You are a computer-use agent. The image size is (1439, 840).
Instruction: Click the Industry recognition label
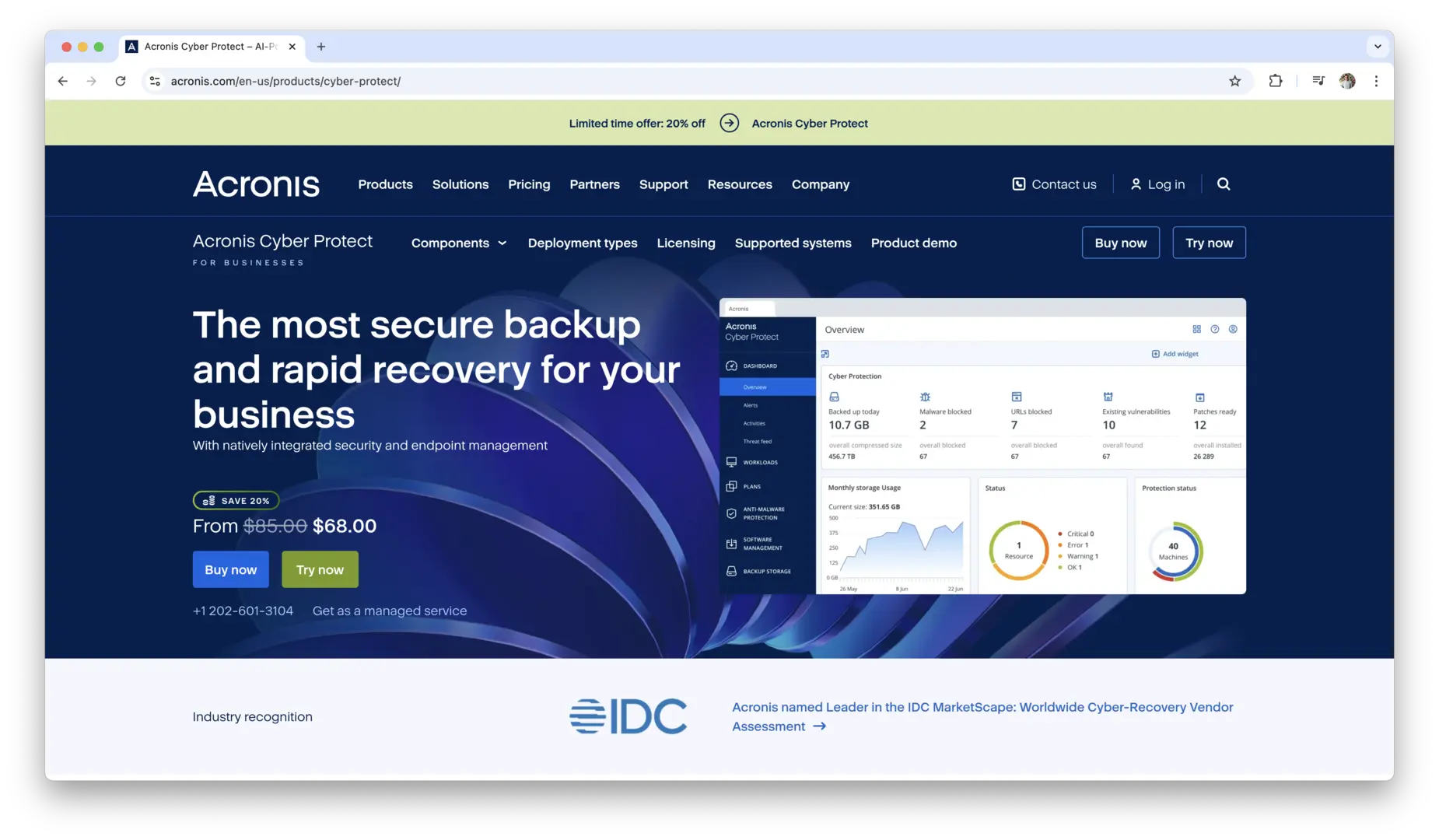click(253, 716)
